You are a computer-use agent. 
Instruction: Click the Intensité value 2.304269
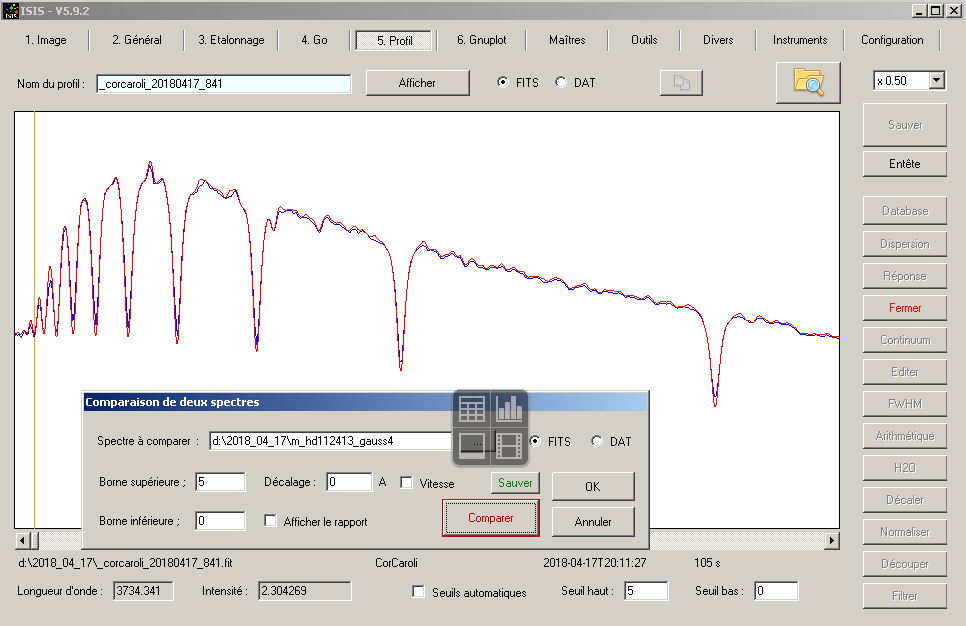pyautogui.click(x=304, y=591)
